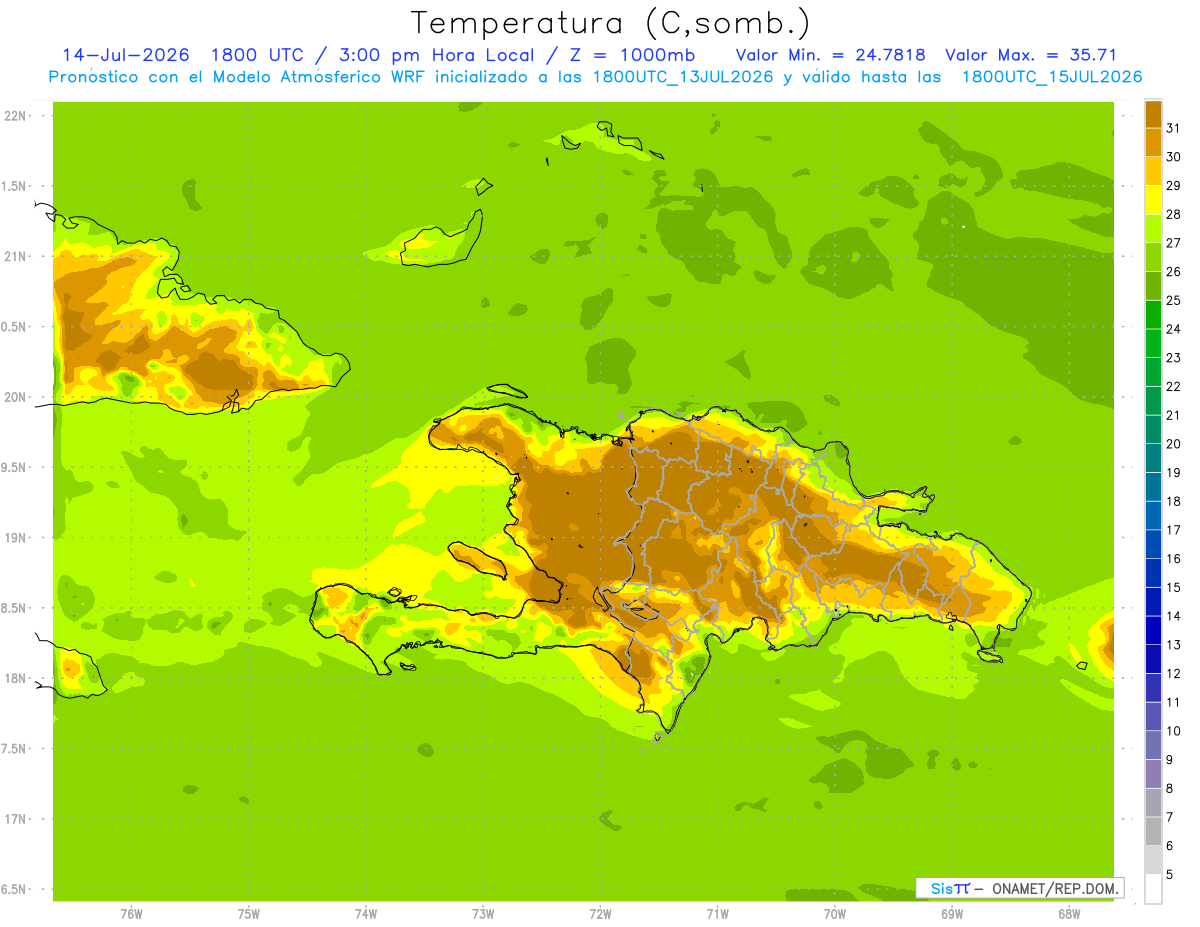This screenshot has height=927, width=1200.
Task: Click the longitude axis label "68W"
Action: point(1069,914)
